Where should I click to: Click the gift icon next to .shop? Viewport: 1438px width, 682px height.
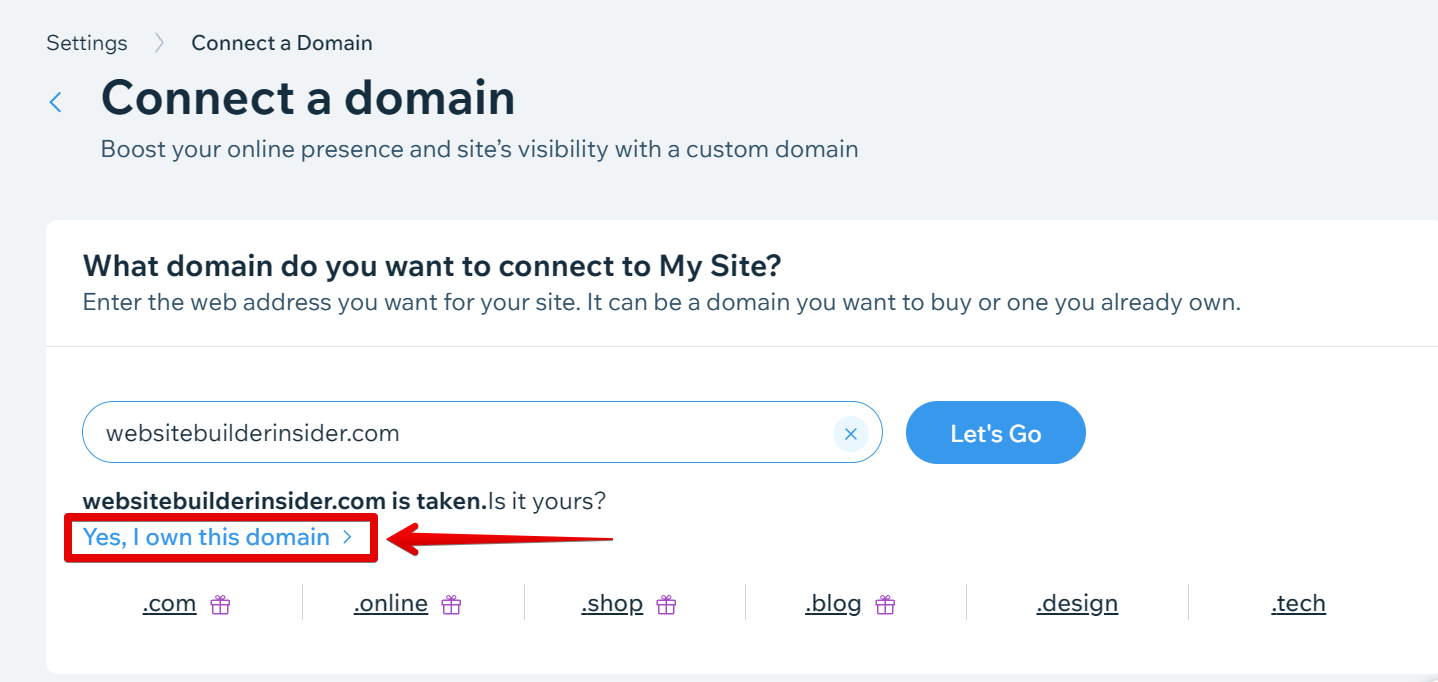pos(666,604)
